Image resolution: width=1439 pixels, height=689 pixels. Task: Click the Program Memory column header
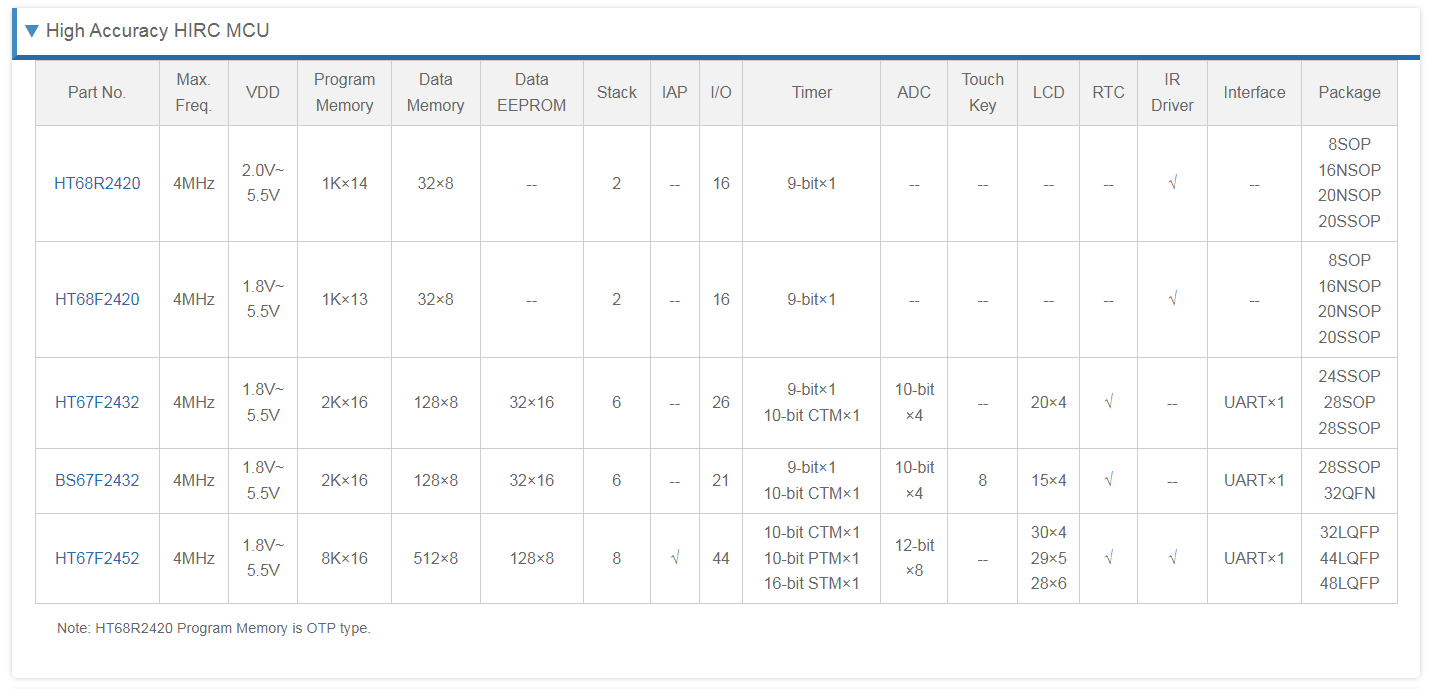[344, 92]
